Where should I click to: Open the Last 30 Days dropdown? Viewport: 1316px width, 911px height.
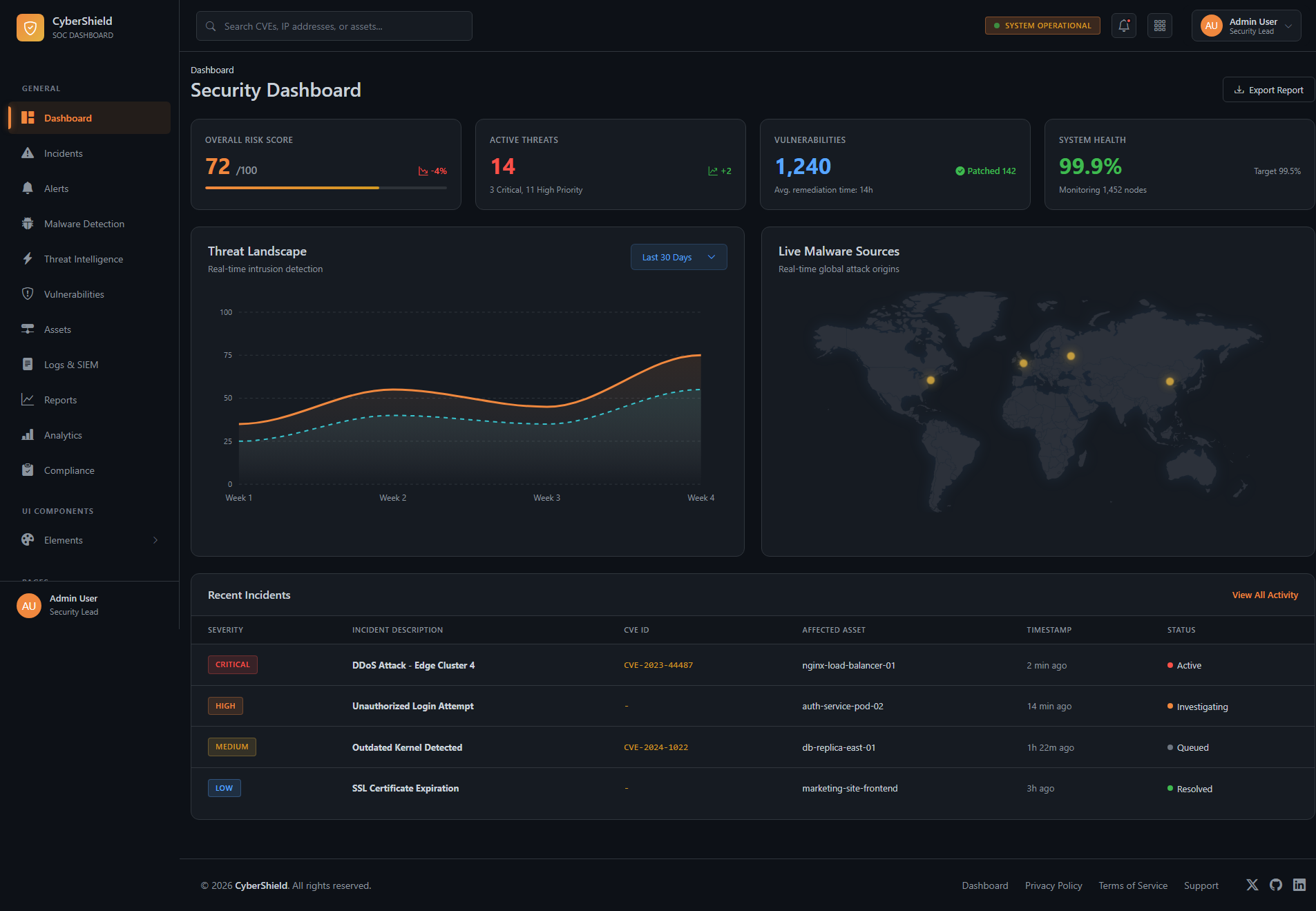click(678, 257)
